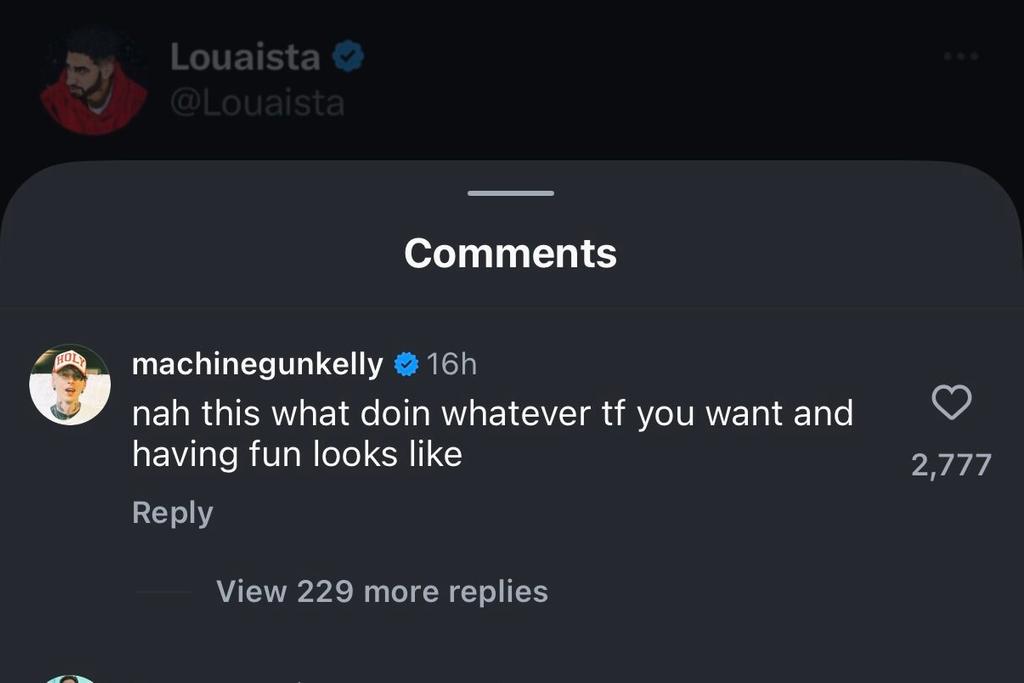Click Reply under machinegunkelly's comment
The width and height of the screenshot is (1024, 683).
pos(171,512)
